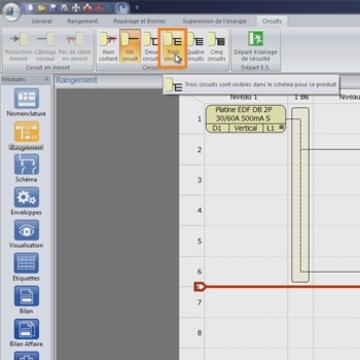
Task: Switch to the Général ribbon tab
Action: pos(42,21)
